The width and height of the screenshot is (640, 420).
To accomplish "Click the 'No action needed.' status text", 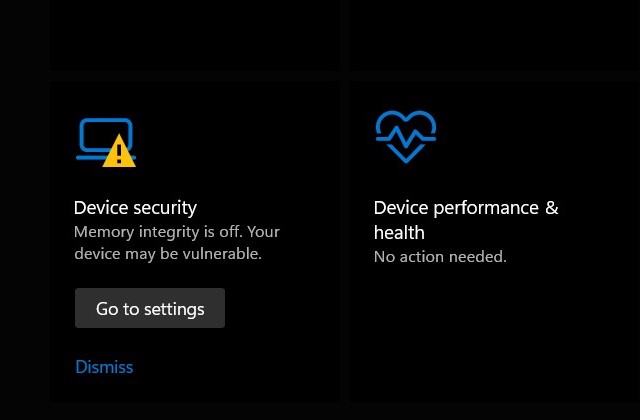I will coord(440,257).
